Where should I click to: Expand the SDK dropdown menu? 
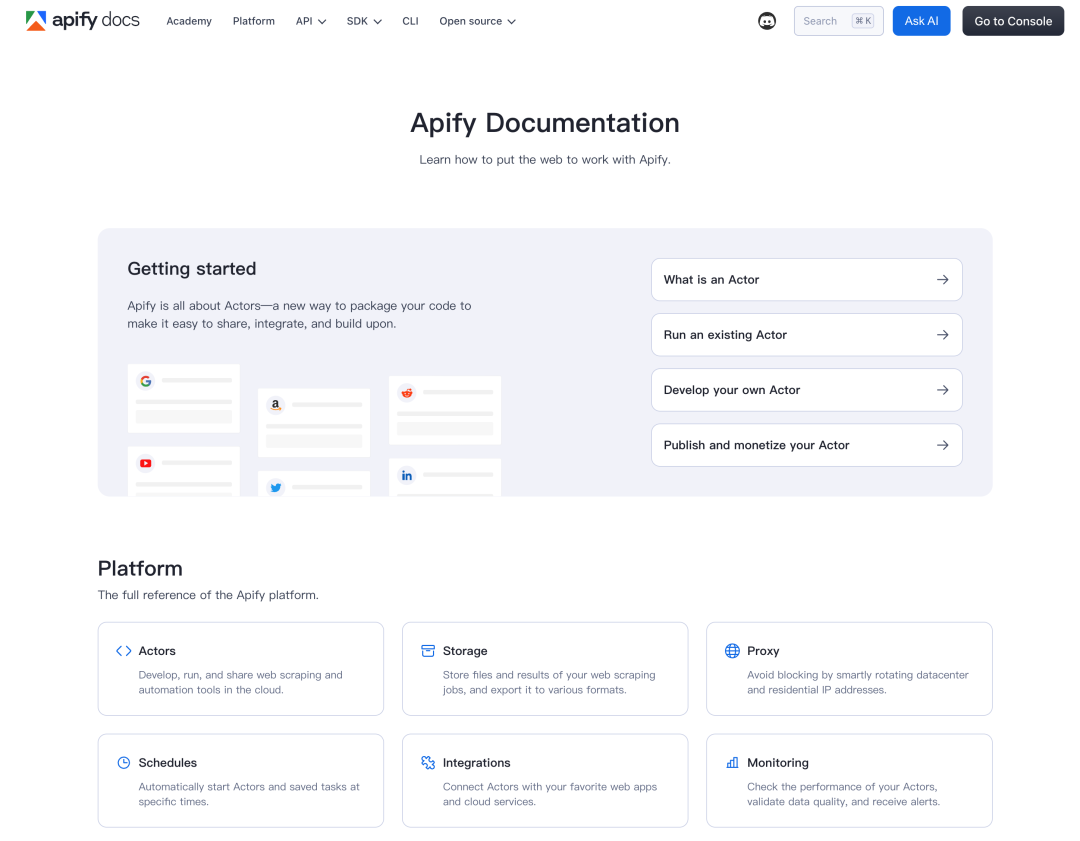[x=364, y=21]
